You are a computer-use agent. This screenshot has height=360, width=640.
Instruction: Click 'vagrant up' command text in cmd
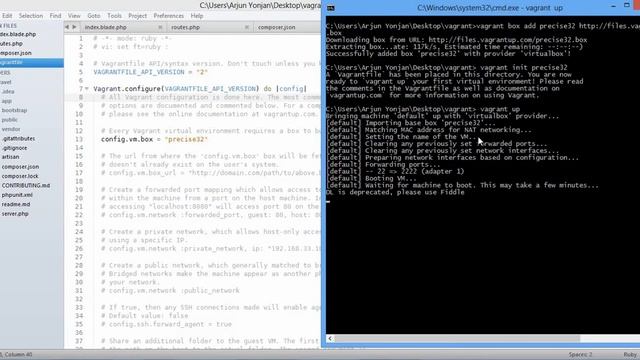click(x=500, y=109)
